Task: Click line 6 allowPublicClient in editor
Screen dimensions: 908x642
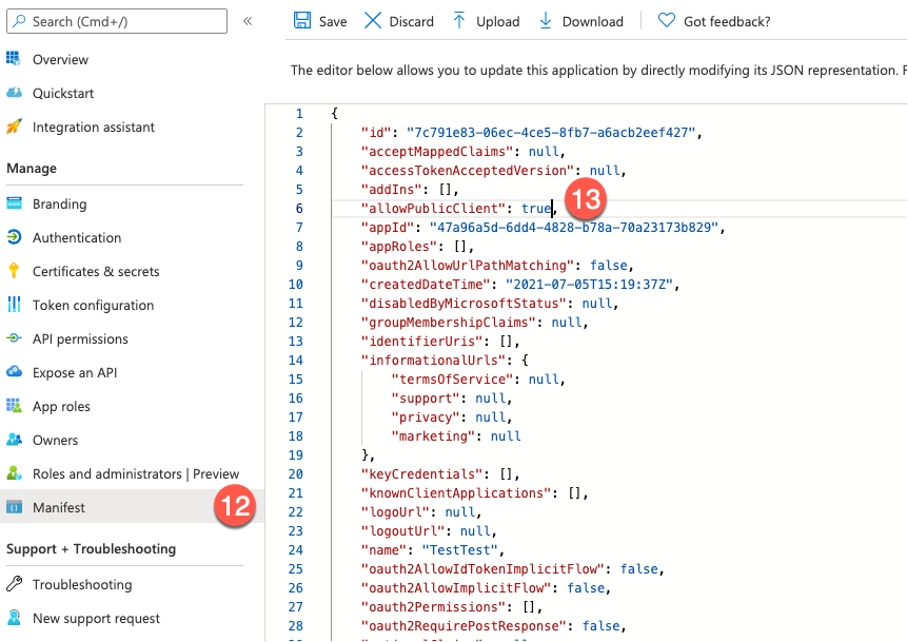Action: click(x=436, y=208)
